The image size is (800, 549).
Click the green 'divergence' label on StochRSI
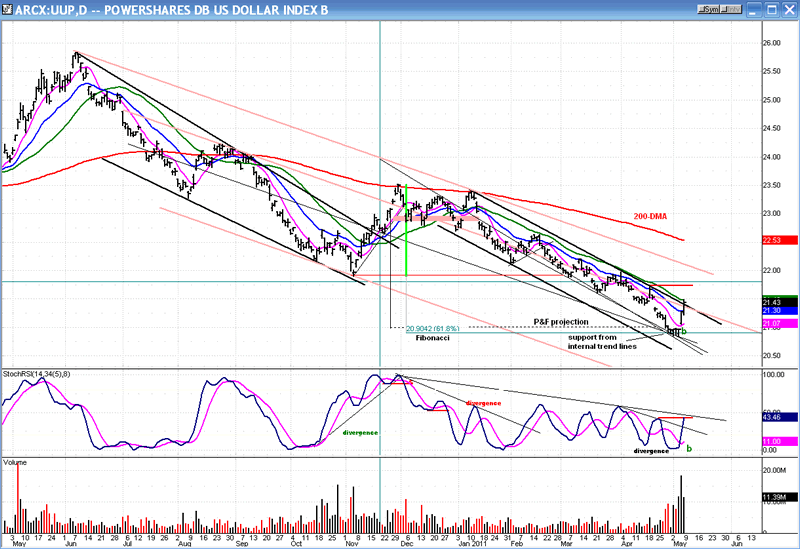pyautogui.click(x=360, y=433)
